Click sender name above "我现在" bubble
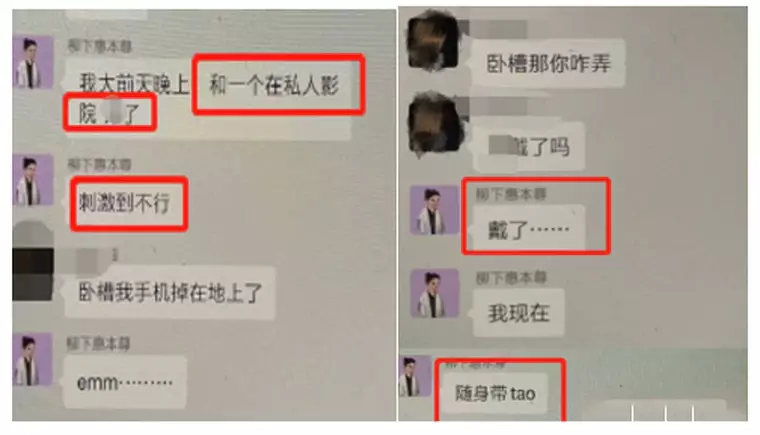Image resolution: width=760 pixels, height=435 pixels. [511, 277]
